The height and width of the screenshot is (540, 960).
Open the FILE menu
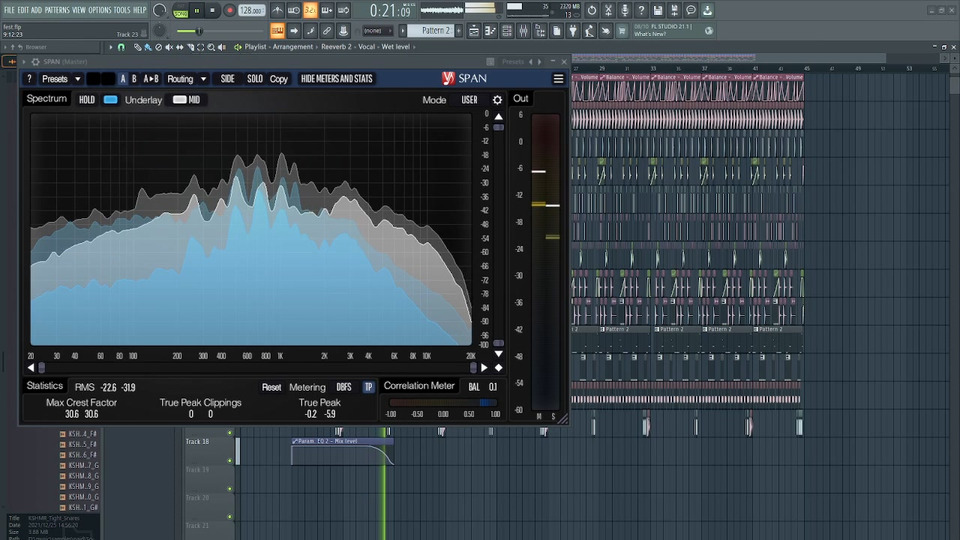[9, 10]
